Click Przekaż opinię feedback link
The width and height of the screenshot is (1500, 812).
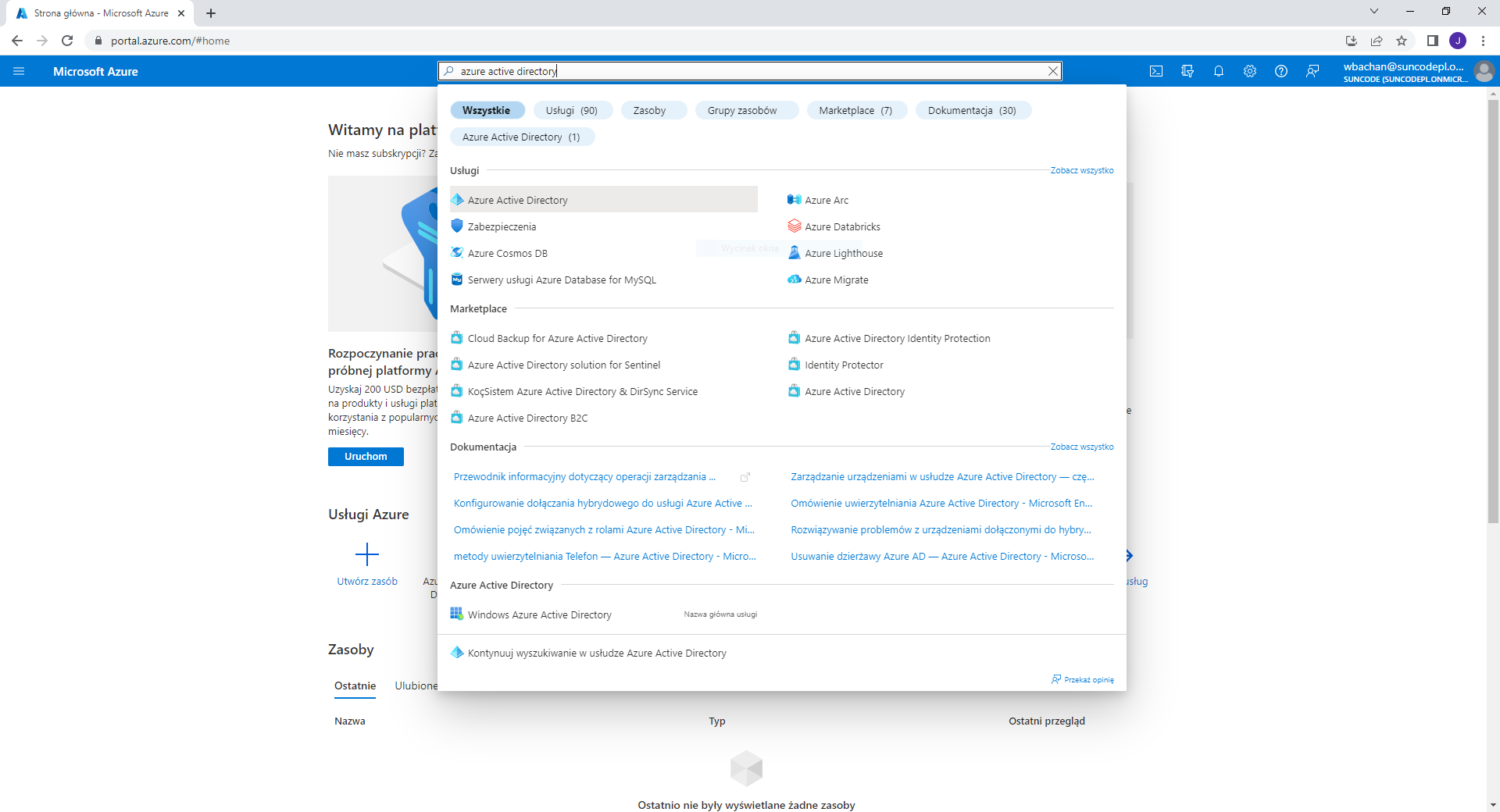click(1083, 679)
